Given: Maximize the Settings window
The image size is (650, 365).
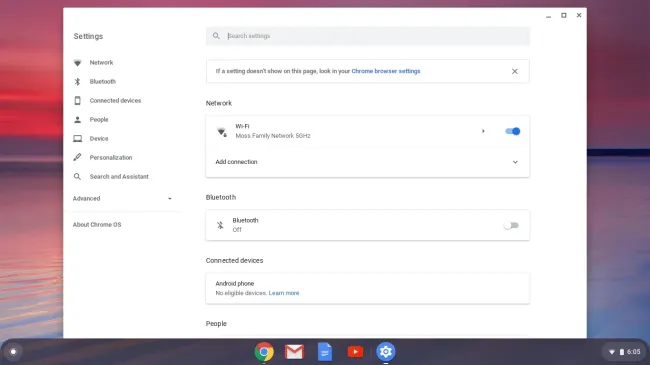Looking at the screenshot, I should point(564,15).
